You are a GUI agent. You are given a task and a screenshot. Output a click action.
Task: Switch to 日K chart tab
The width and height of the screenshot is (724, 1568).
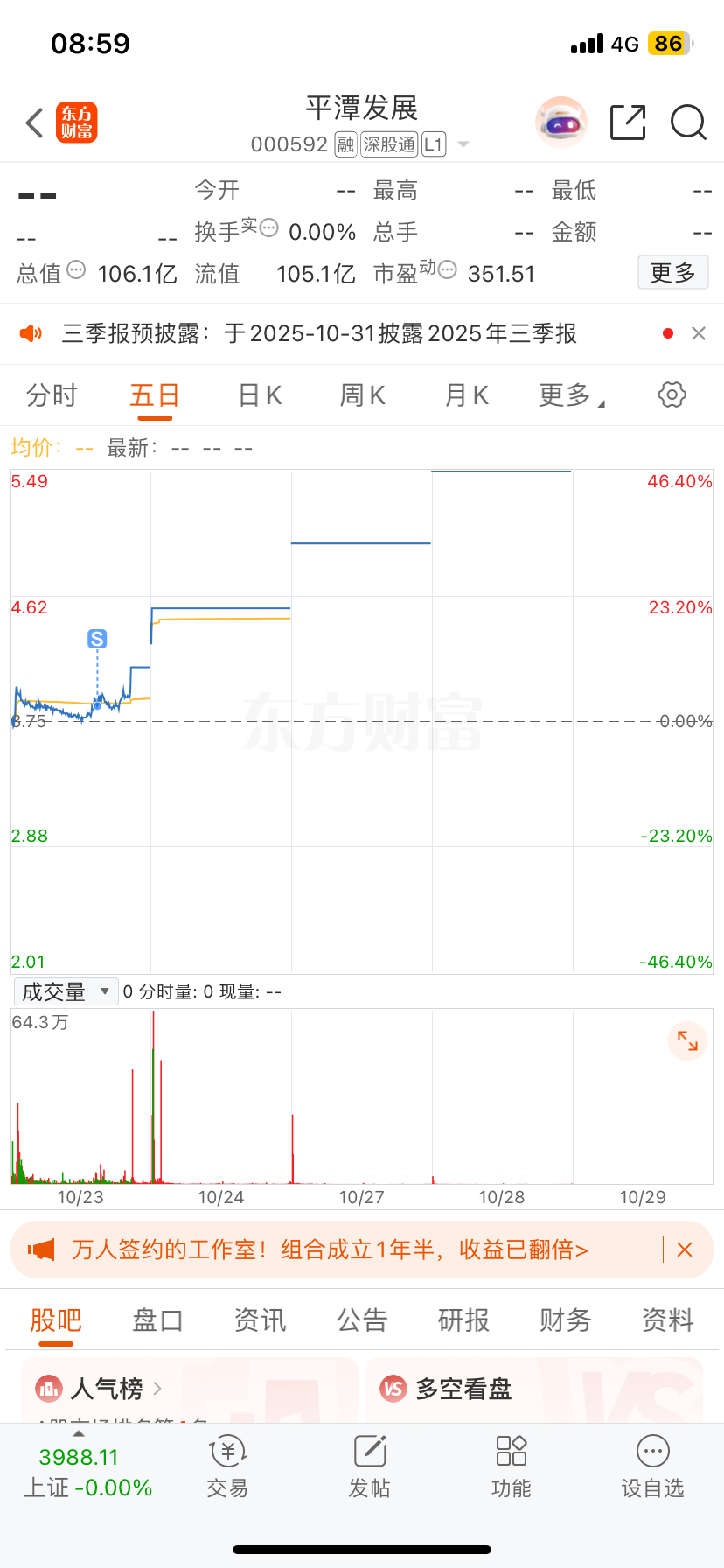coord(260,395)
